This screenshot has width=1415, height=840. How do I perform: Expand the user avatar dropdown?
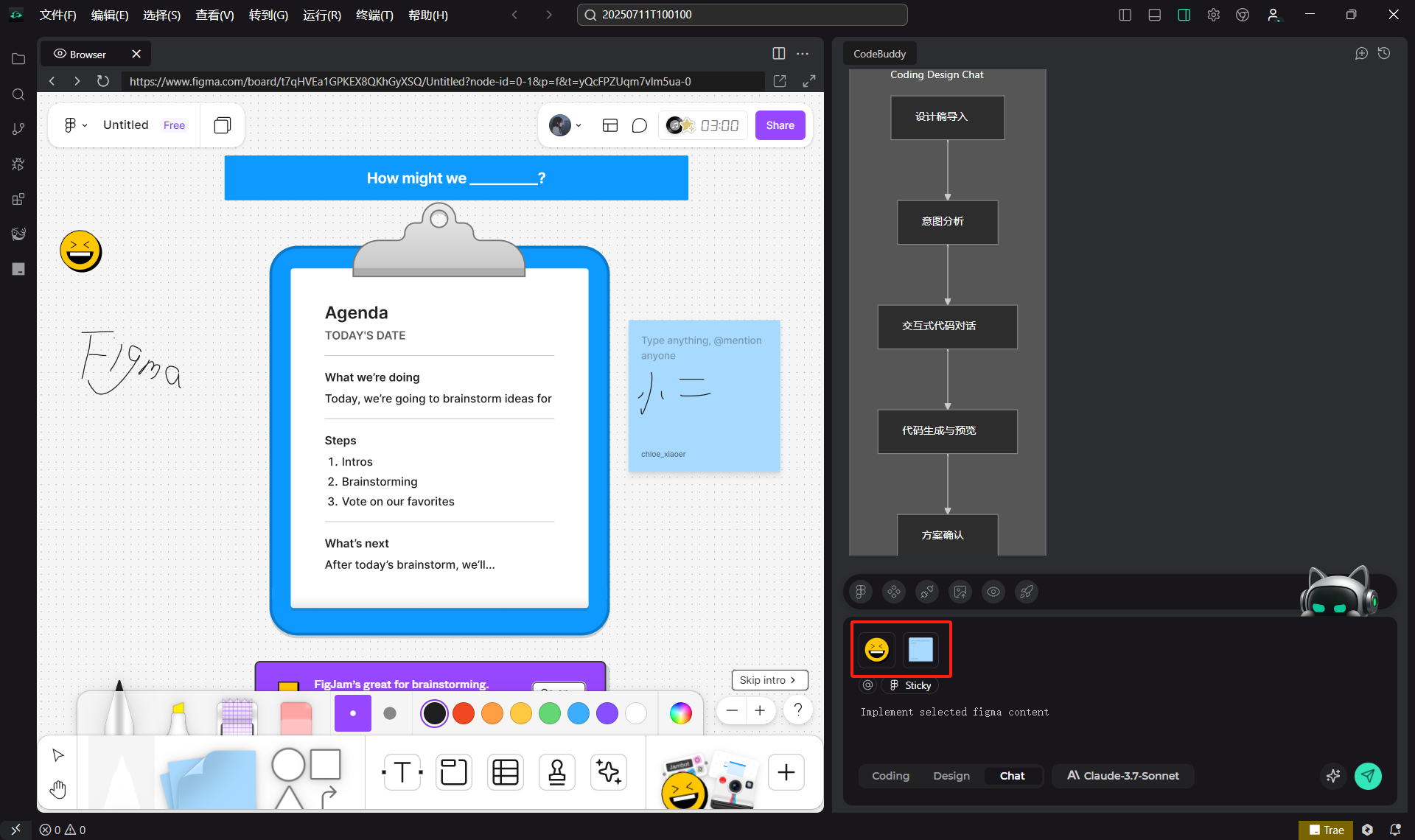click(x=566, y=125)
